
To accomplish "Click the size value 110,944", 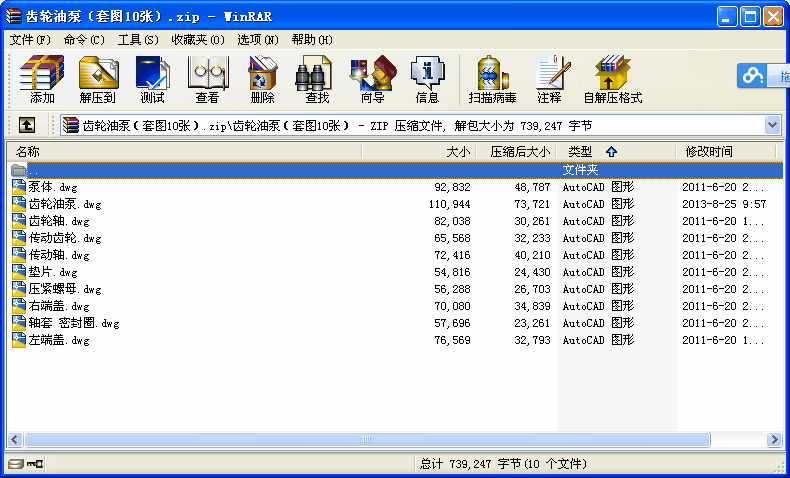I will click(449, 204).
